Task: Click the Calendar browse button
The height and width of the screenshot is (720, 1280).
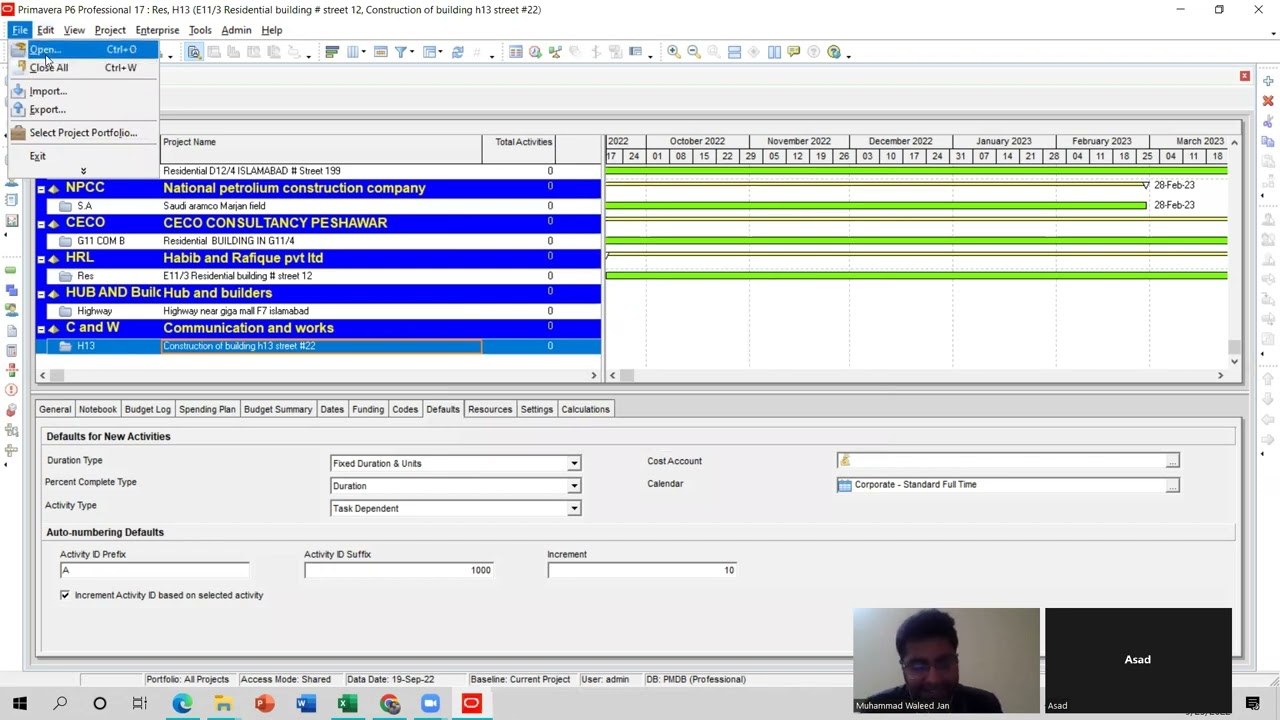Action: click(1172, 485)
